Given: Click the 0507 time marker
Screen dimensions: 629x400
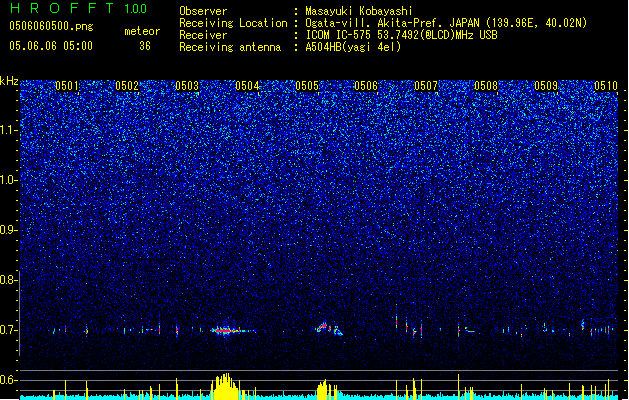Looking at the screenshot, I should (426, 86).
